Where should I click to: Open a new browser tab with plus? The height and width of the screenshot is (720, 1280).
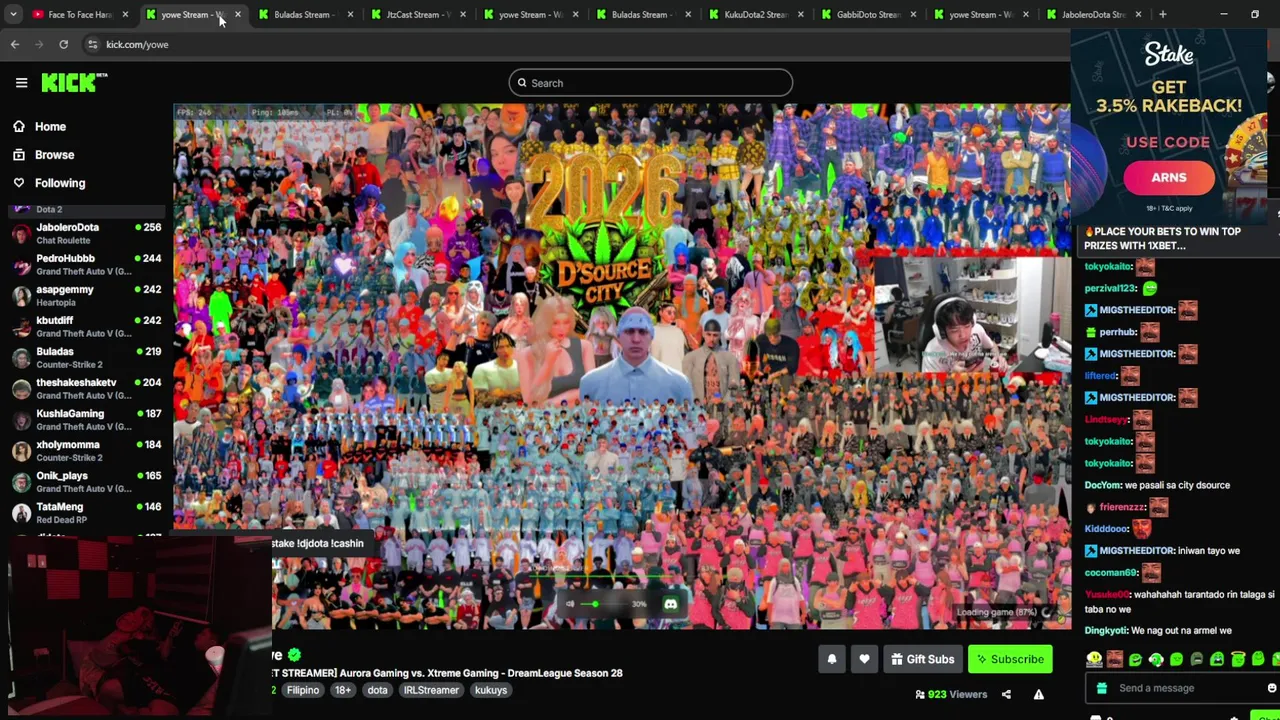point(1162,14)
